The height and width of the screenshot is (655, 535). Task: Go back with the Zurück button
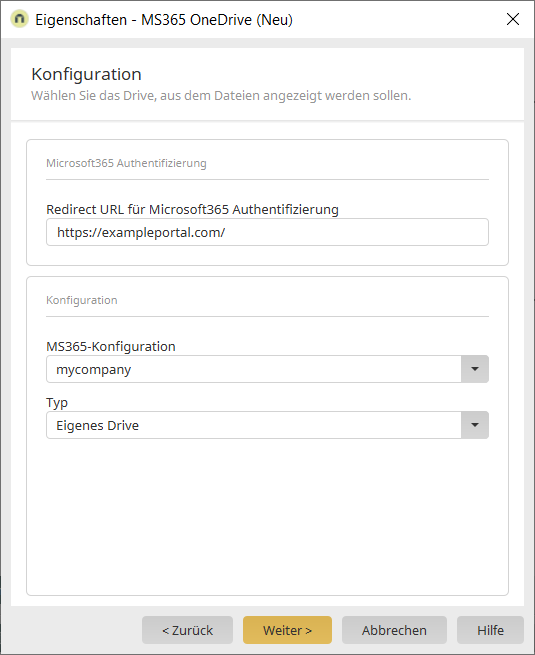[188, 630]
